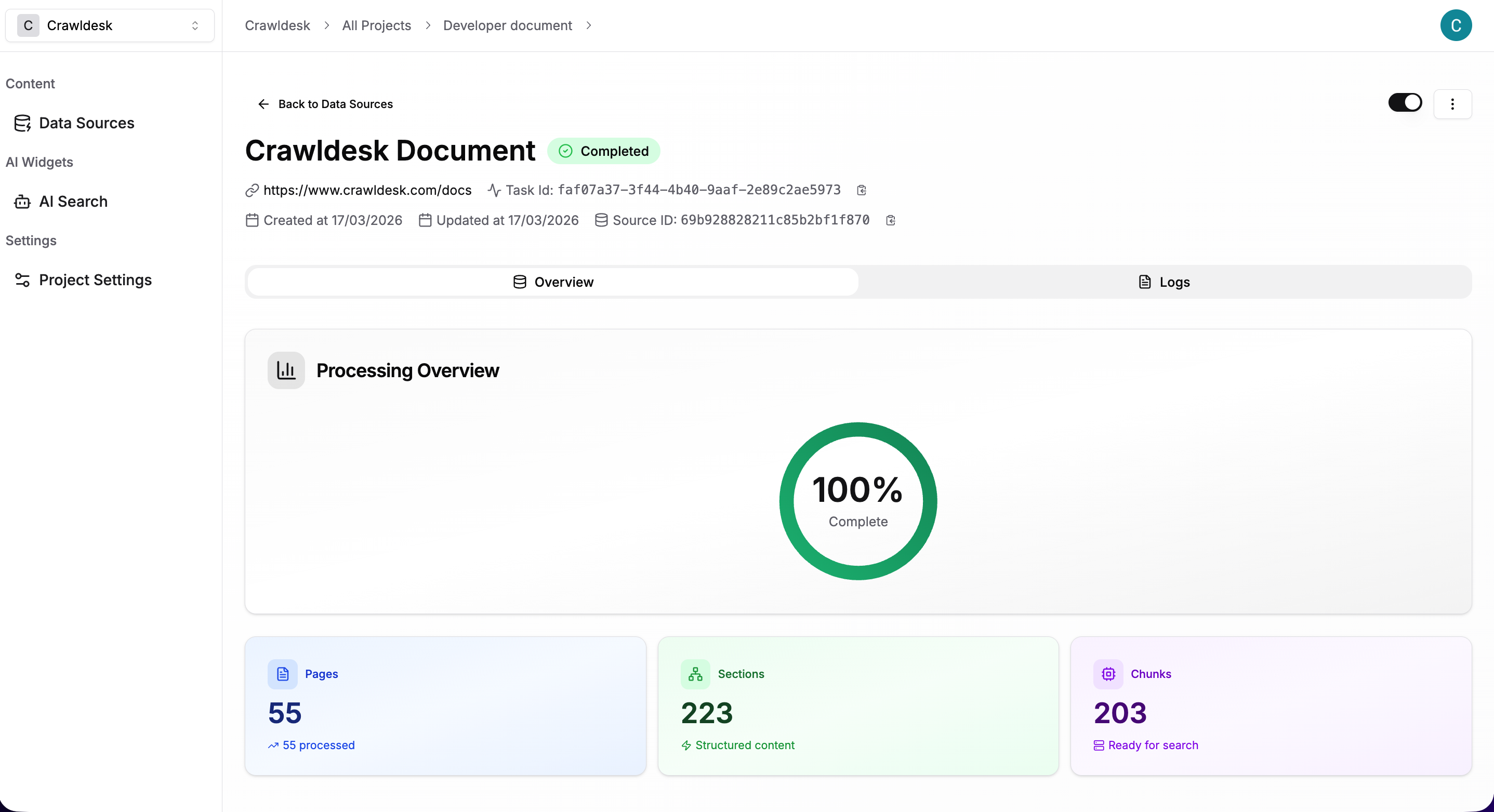Click the Completed status badge

pos(604,151)
